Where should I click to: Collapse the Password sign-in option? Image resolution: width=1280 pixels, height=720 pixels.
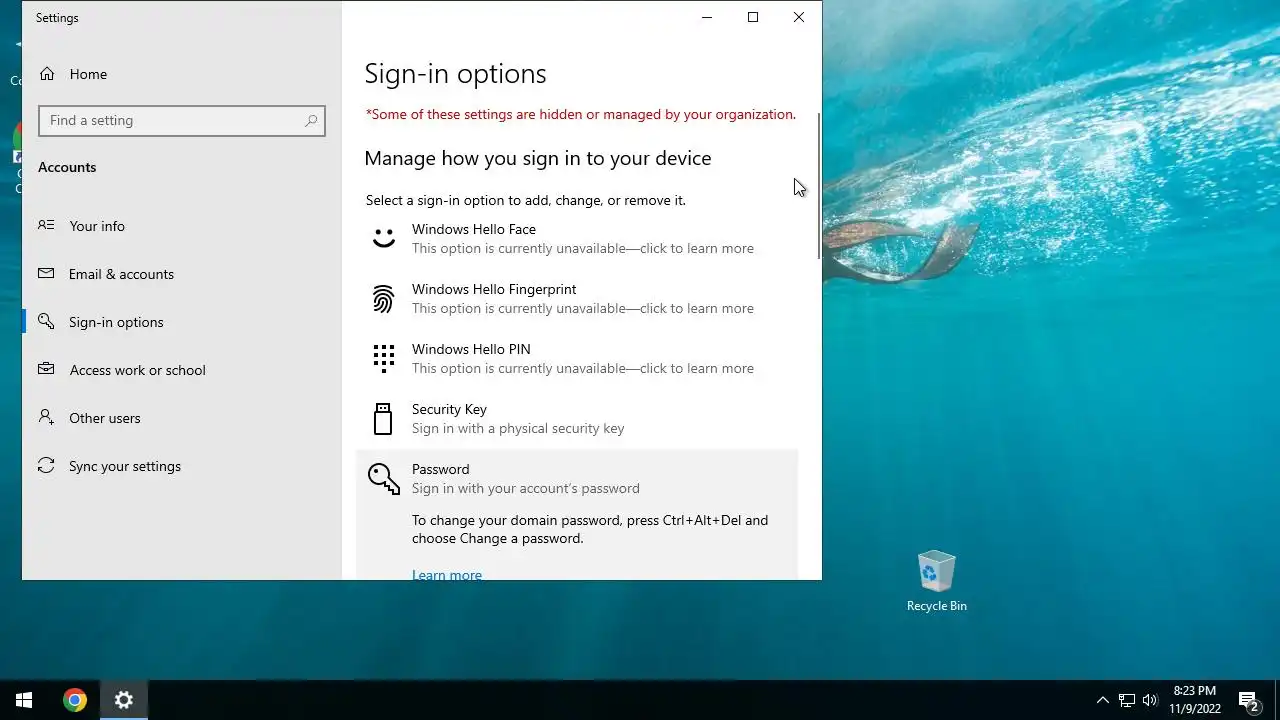pos(577,478)
